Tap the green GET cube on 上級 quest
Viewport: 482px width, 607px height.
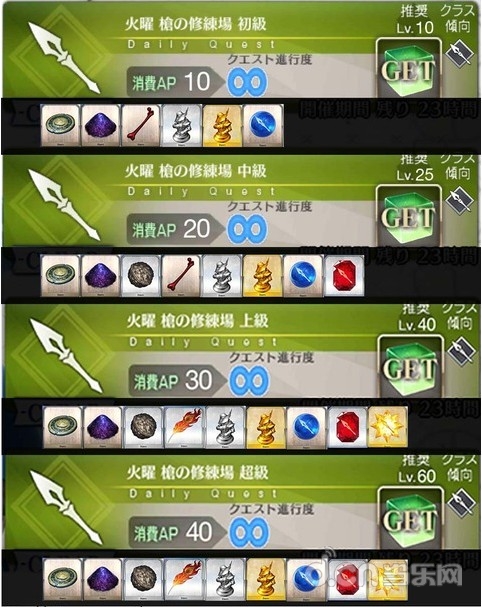point(410,366)
